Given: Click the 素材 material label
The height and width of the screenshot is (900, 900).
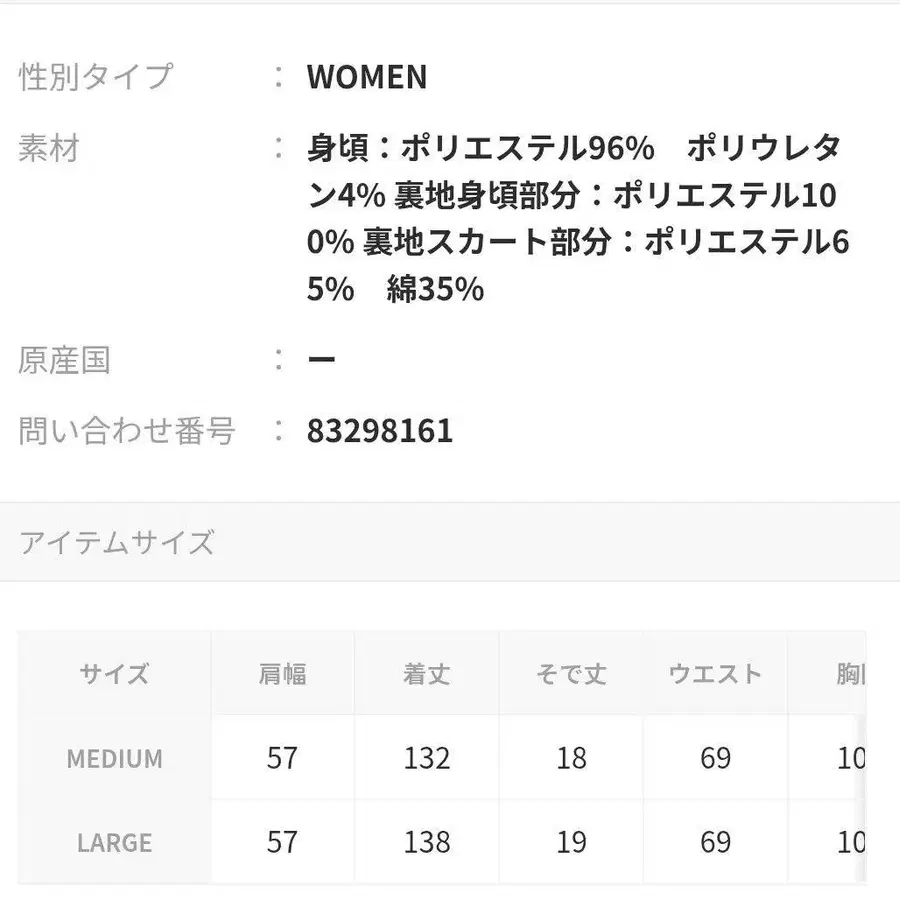Looking at the screenshot, I should pos(48,149).
